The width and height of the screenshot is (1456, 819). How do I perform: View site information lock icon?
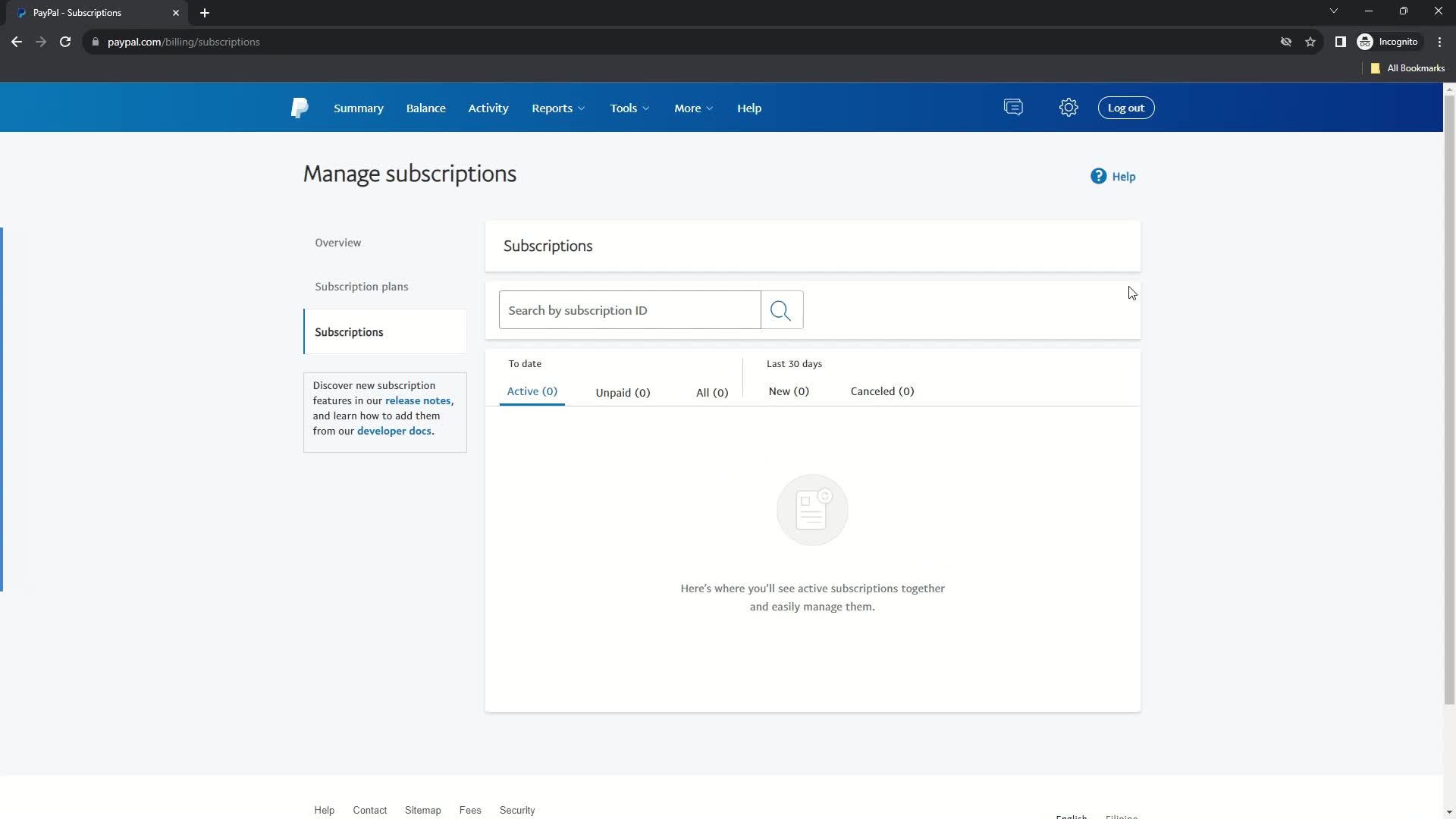click(96, 42)
